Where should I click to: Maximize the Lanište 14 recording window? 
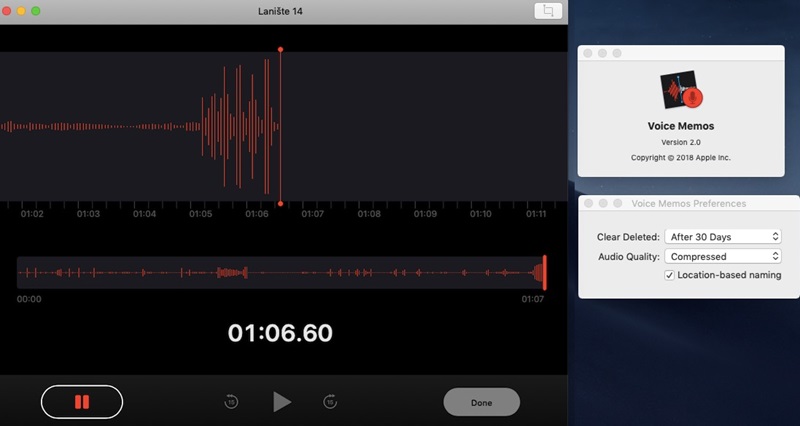tap(36, 11)
